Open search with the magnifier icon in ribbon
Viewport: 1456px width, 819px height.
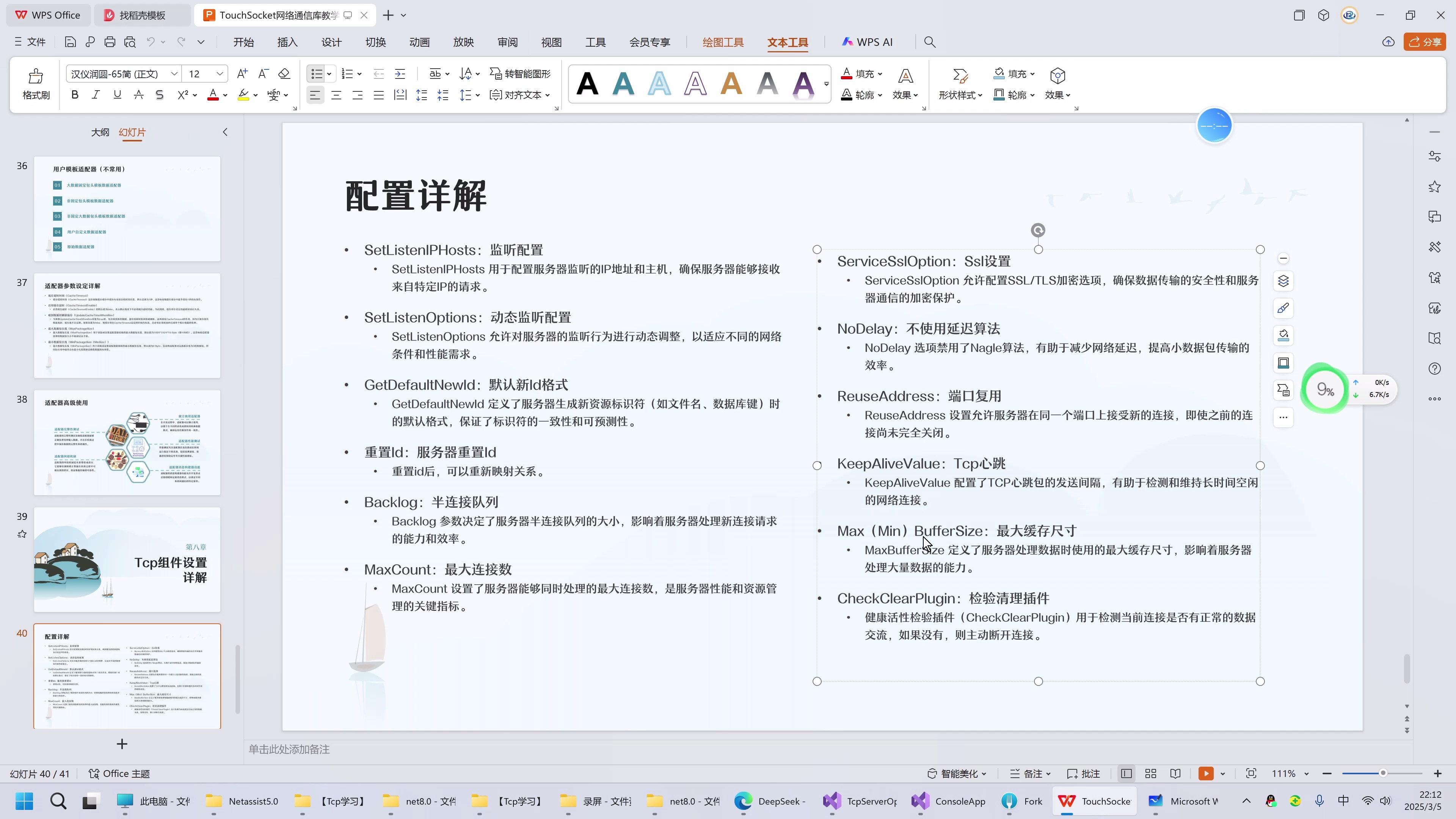point(930,42)
